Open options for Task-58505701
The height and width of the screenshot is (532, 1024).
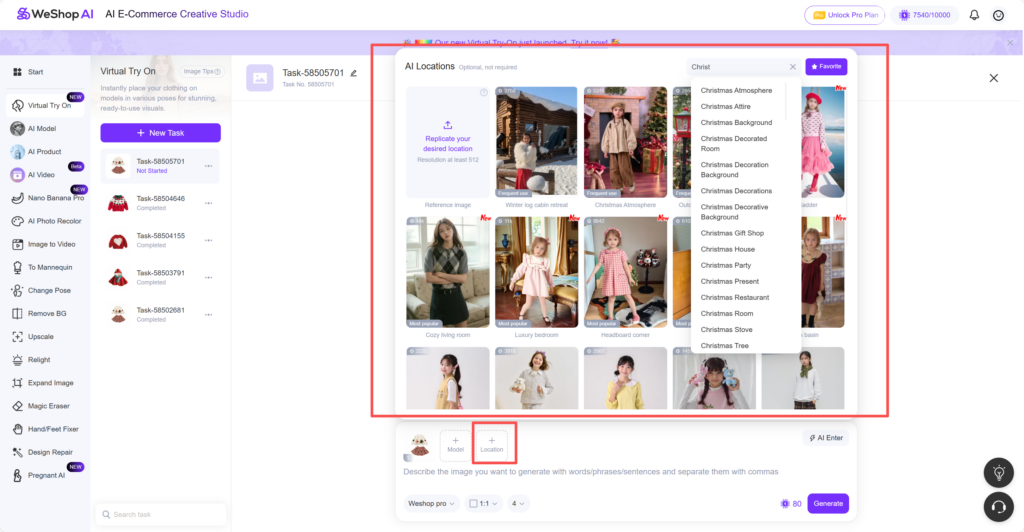pyautogui.click(x=208, y=166)
